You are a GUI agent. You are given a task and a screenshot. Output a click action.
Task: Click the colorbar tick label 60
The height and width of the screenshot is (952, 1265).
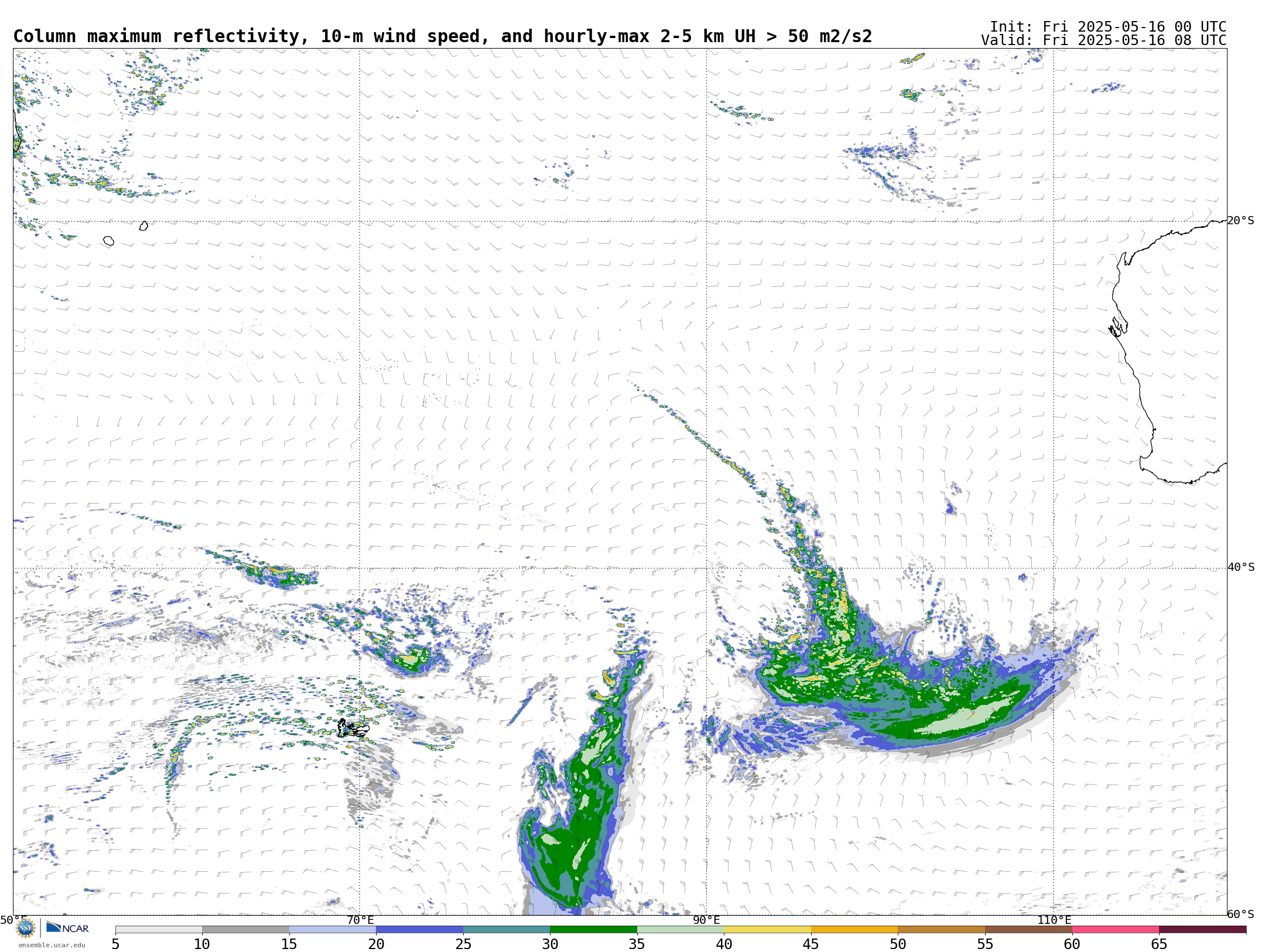1072,944
